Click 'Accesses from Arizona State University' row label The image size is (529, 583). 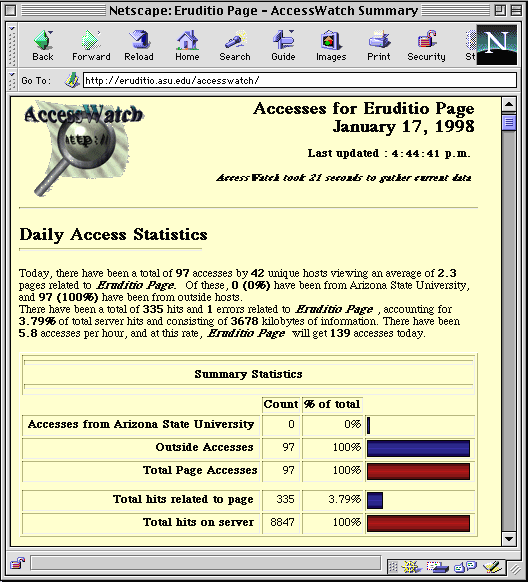141,424
